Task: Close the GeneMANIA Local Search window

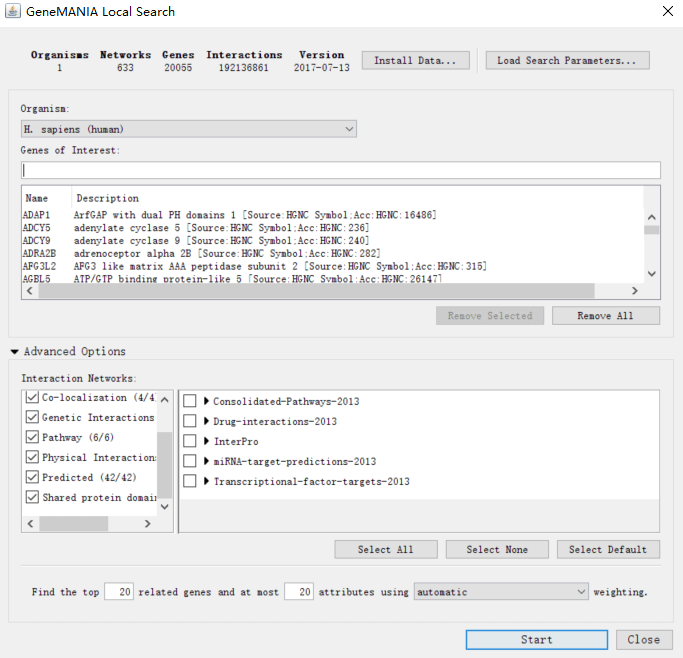Action: coord(667,11)
